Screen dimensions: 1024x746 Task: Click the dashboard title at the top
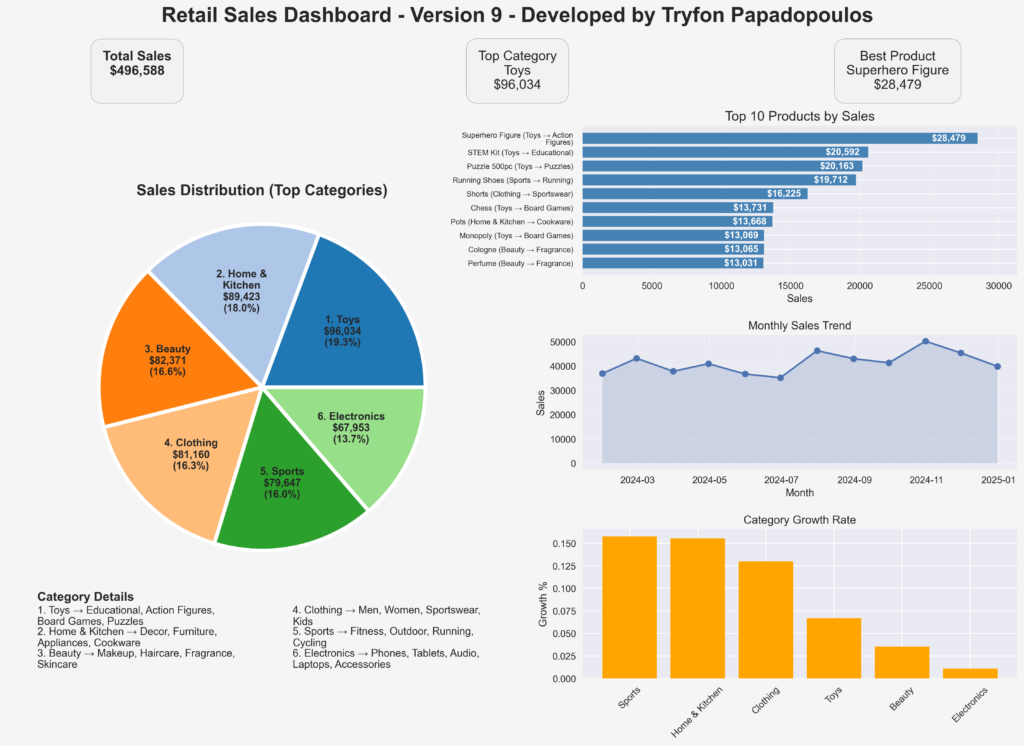(512, 15)
